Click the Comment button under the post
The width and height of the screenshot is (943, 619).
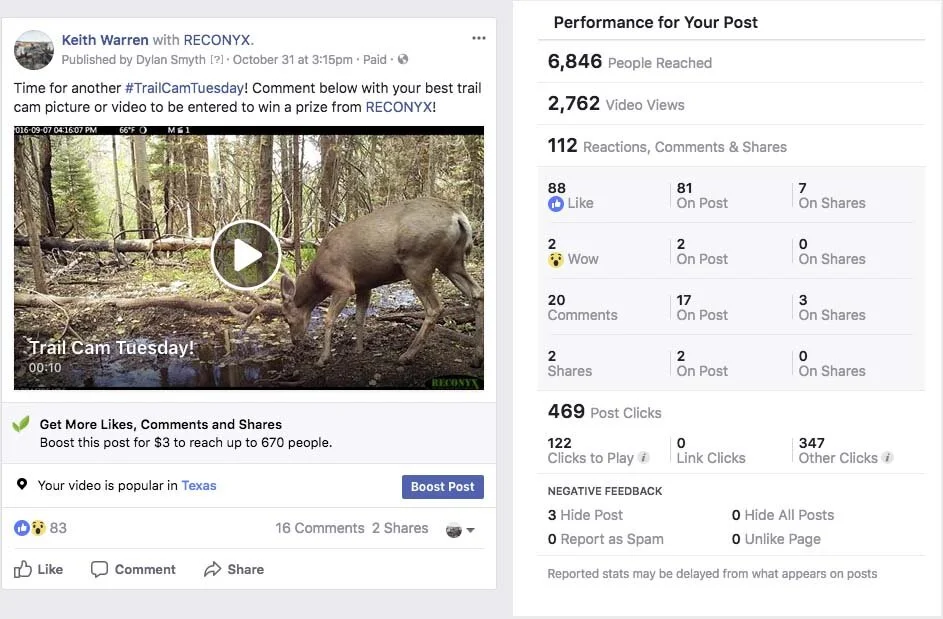133,569
